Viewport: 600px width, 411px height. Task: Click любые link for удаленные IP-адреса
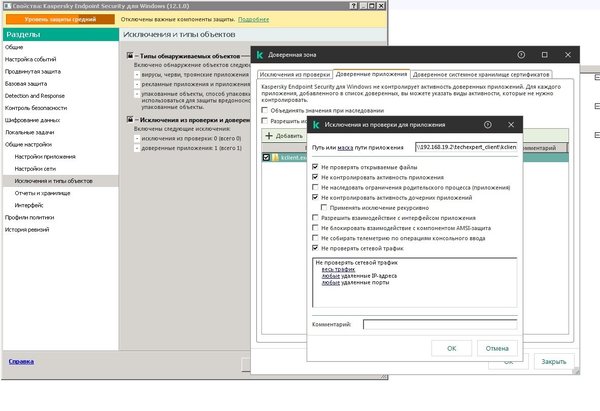point(331,276)
